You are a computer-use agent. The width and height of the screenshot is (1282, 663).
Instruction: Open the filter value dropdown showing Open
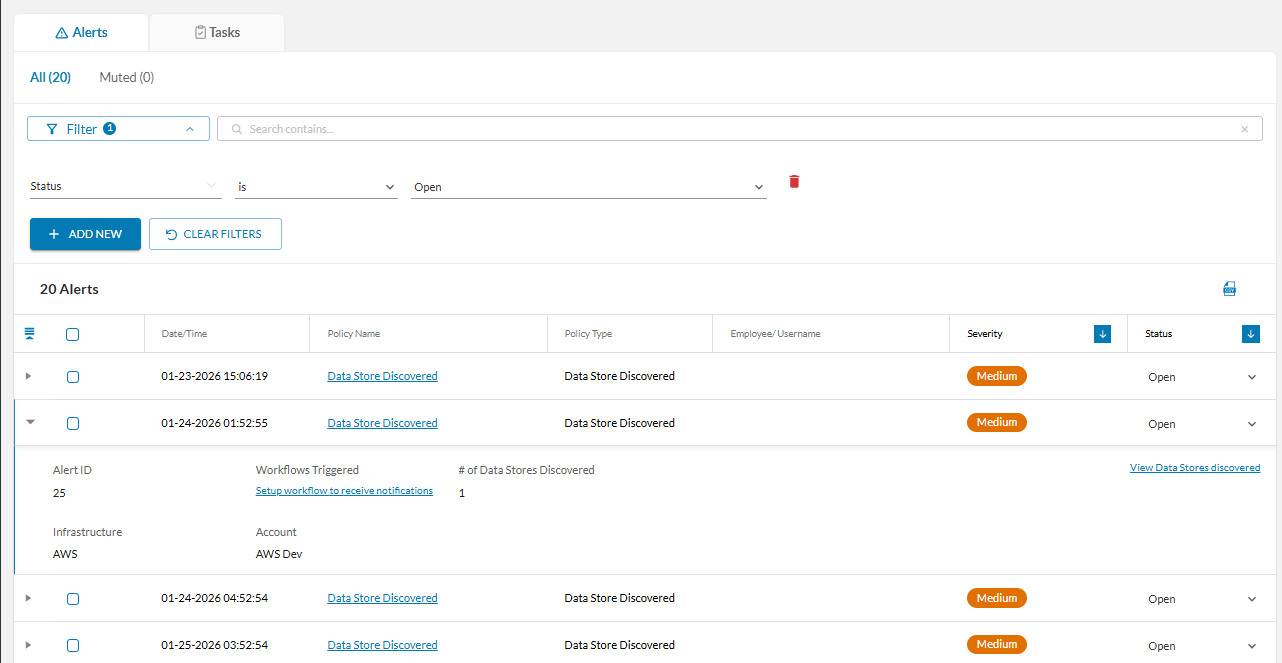pyautogui.click(x=589, y=187)
